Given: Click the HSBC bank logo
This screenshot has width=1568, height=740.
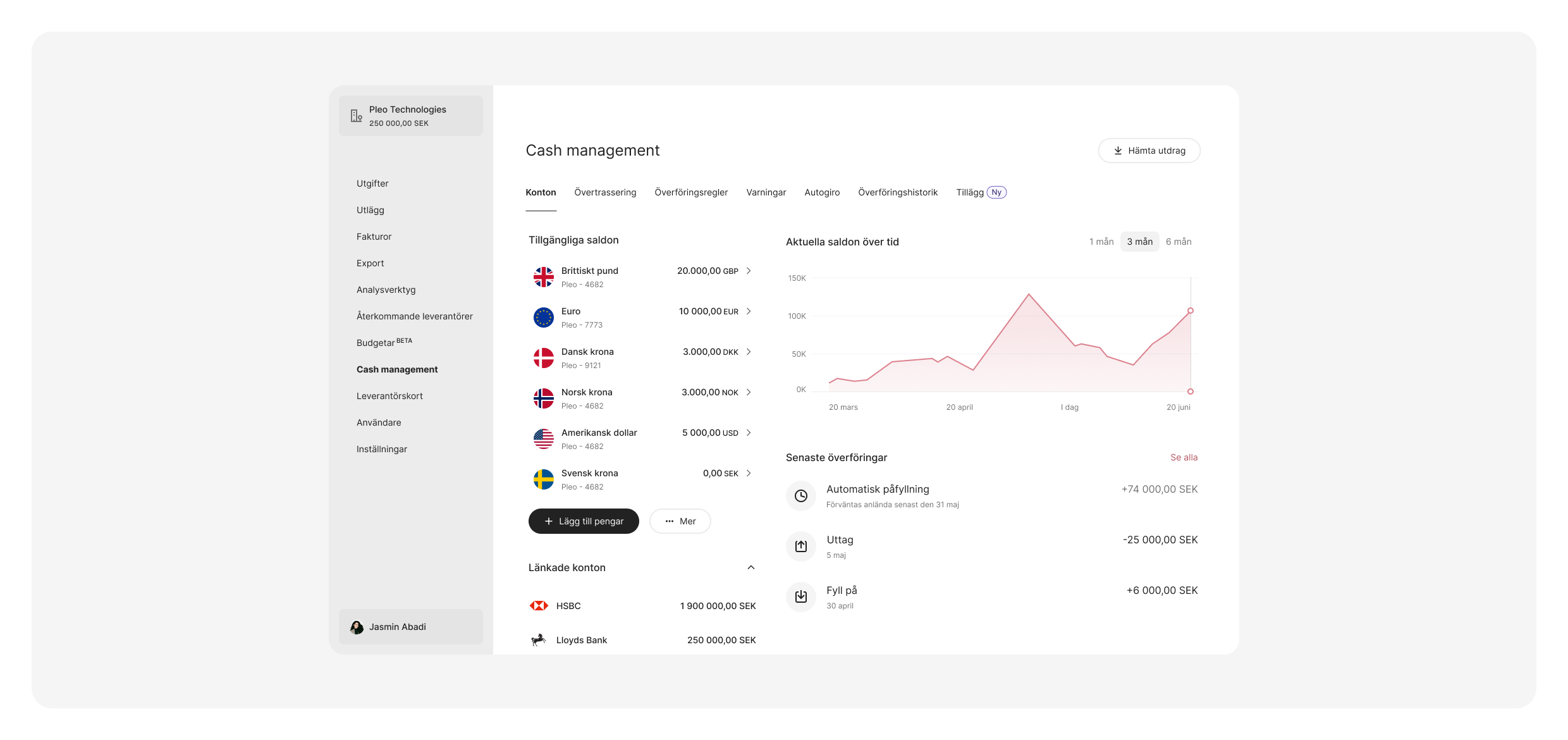Looking at the screenshot, I should (539, 606).
